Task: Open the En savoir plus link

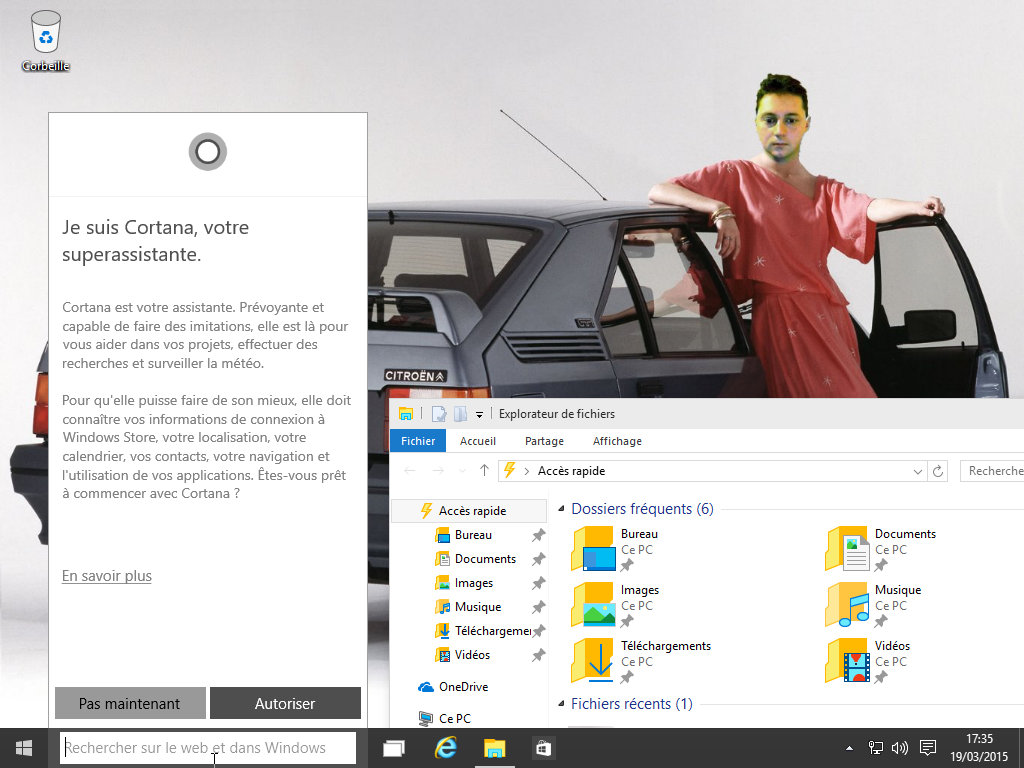Action: (x=106, y=575)
